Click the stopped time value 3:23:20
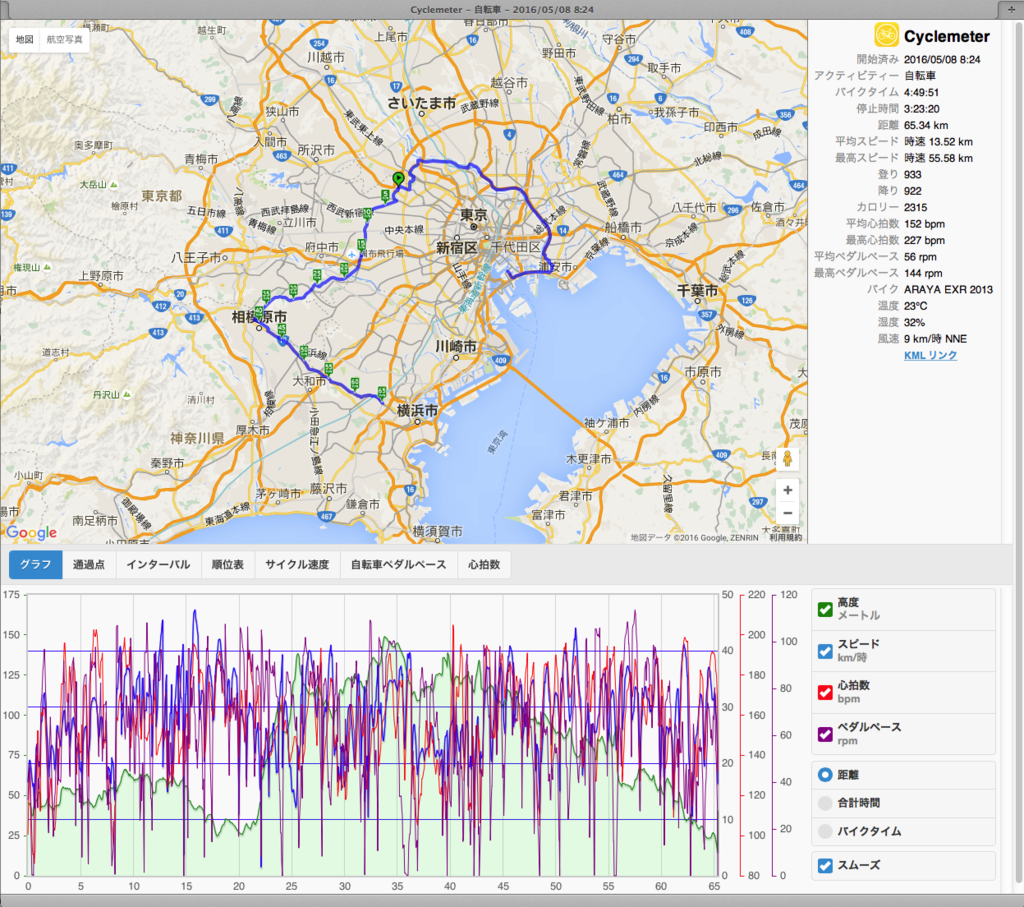This screenshot has width=1024, height=907. 921,108
